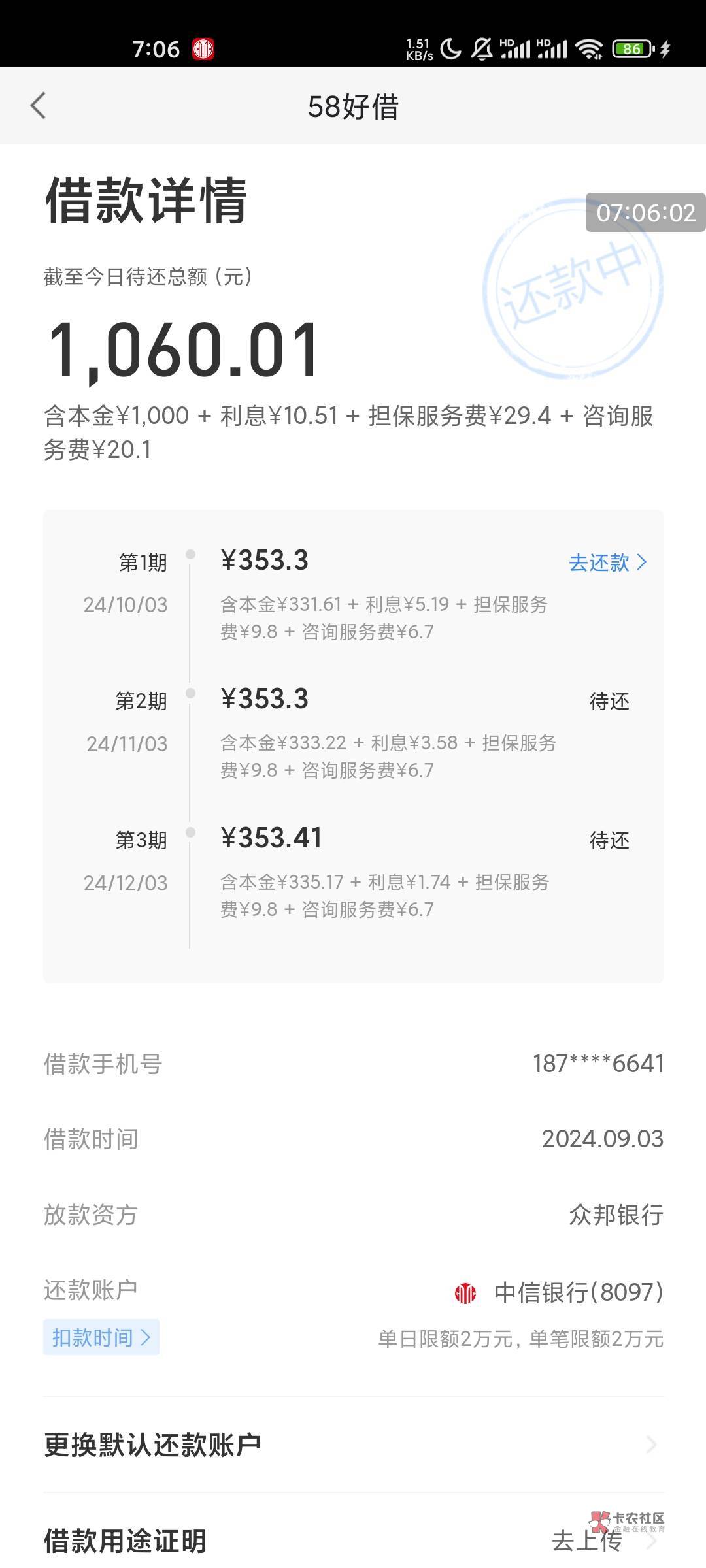
Task: Tap the total amount 1,060.01
Action: [x=184, y=350]
